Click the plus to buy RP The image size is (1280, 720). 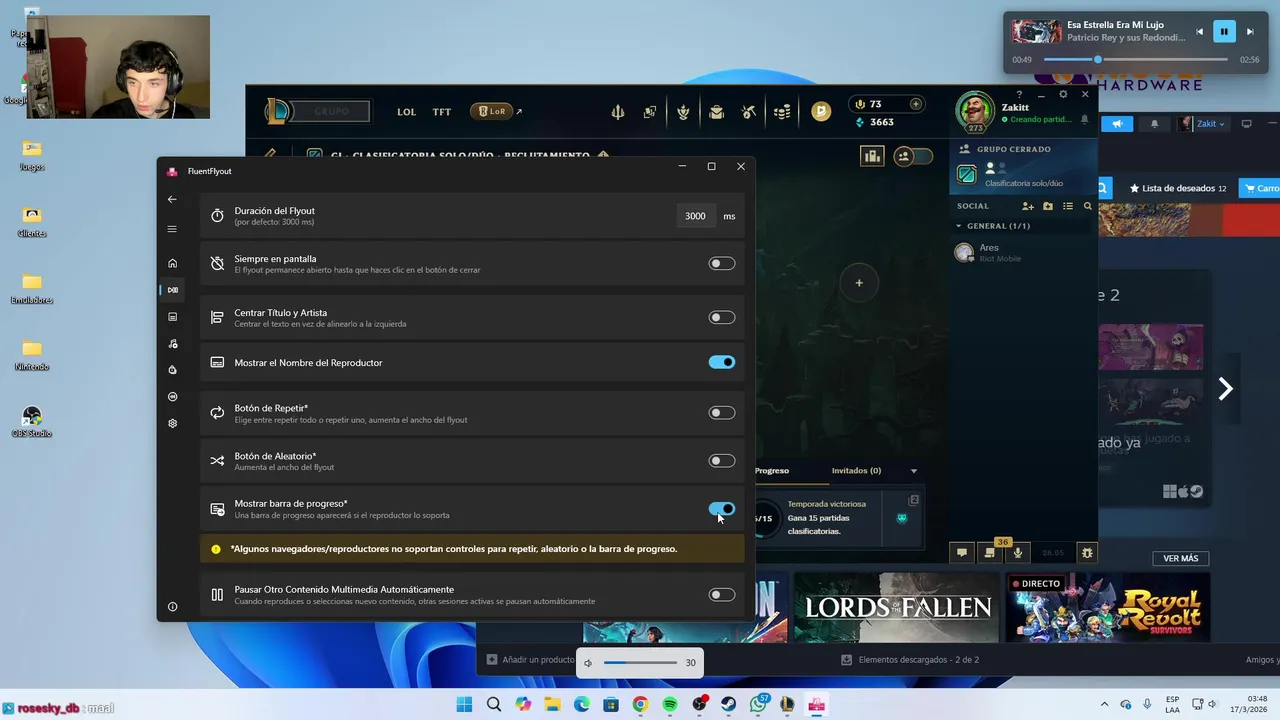click(915, 104)
